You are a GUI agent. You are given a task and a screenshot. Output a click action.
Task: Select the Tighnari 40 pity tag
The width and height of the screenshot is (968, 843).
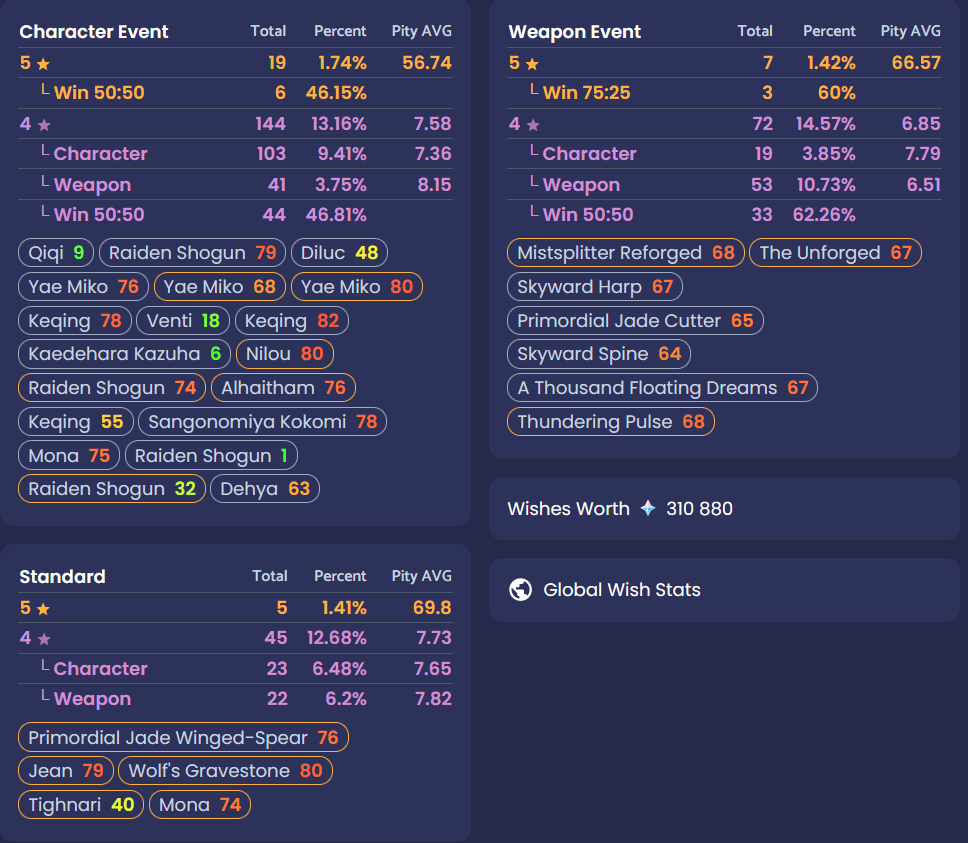click(81, 805)
